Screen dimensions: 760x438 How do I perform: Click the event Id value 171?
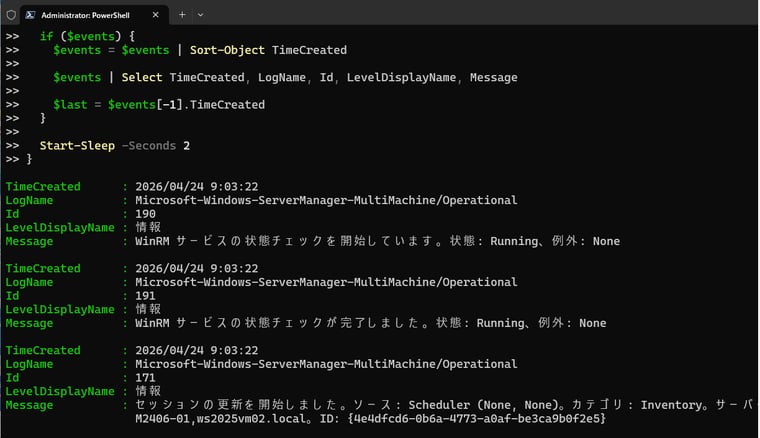pos(145,378)
